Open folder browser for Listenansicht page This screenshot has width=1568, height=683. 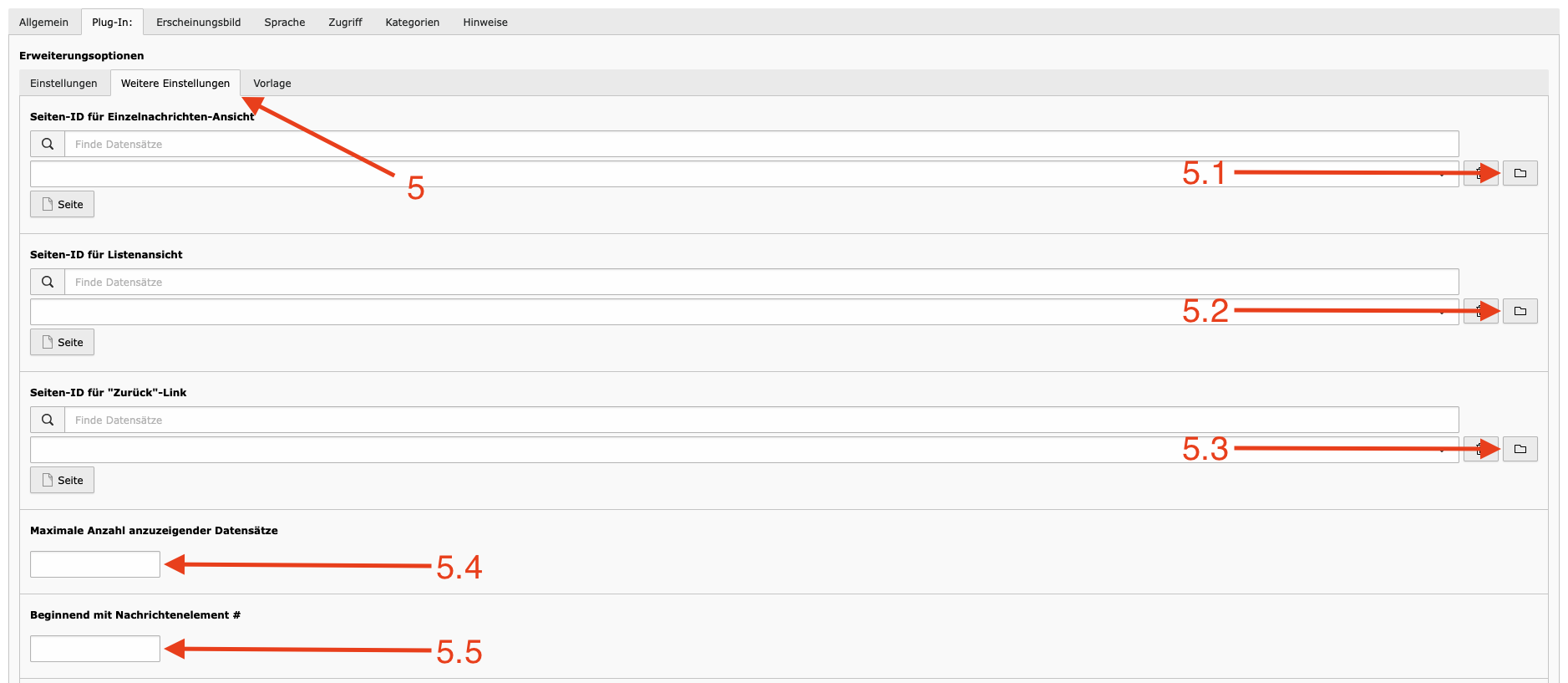1520,311
